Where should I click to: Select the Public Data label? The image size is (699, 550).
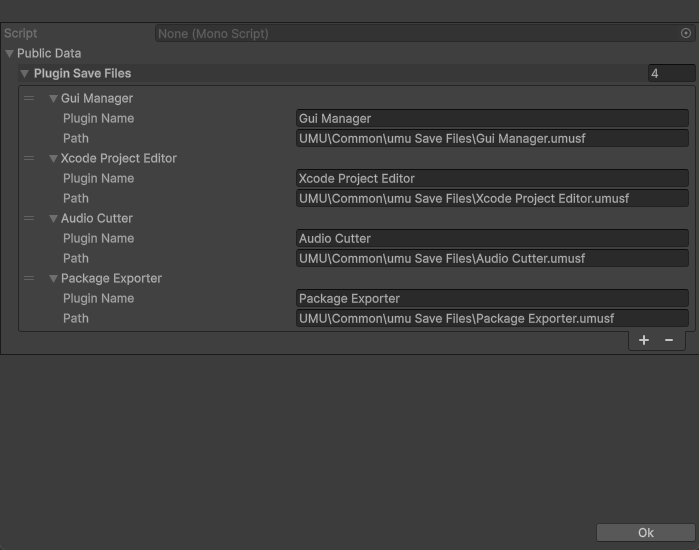tap(49, 53)
